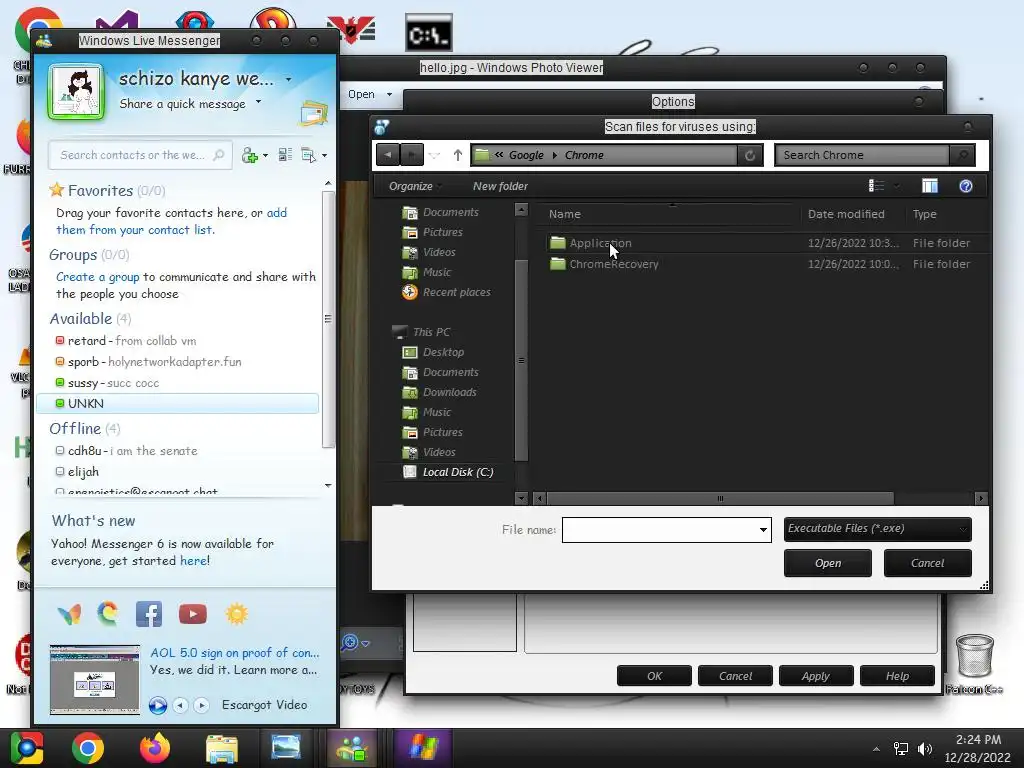Select This PC in navigation pane
1024x768 pixels.
pos(421,332)
